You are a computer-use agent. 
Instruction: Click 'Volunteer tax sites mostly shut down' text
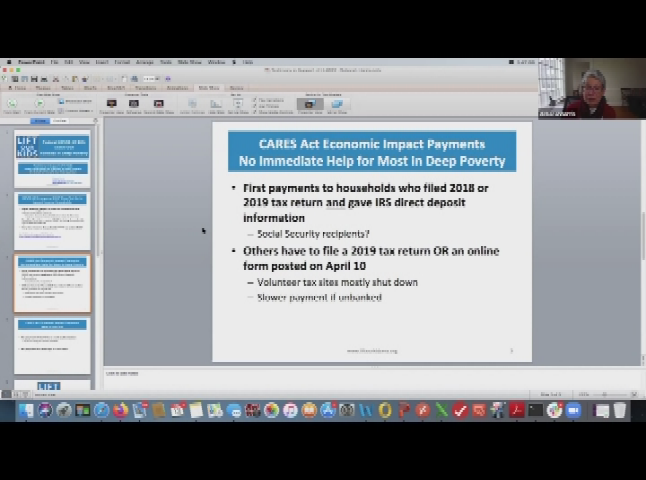(x=337, y=282)
